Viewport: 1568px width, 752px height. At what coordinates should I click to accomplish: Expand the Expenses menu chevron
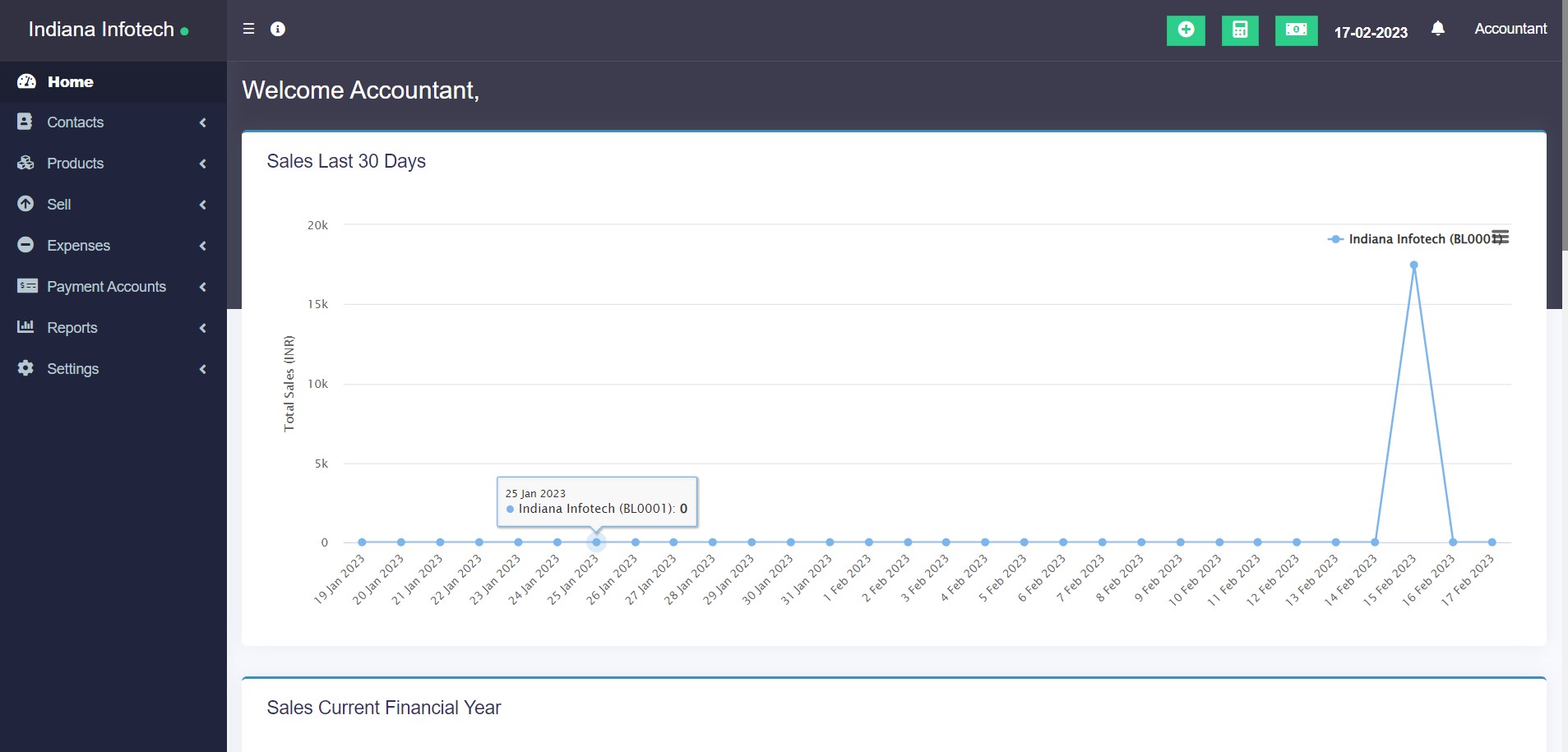pyautogui.click(x=202, y=246)
